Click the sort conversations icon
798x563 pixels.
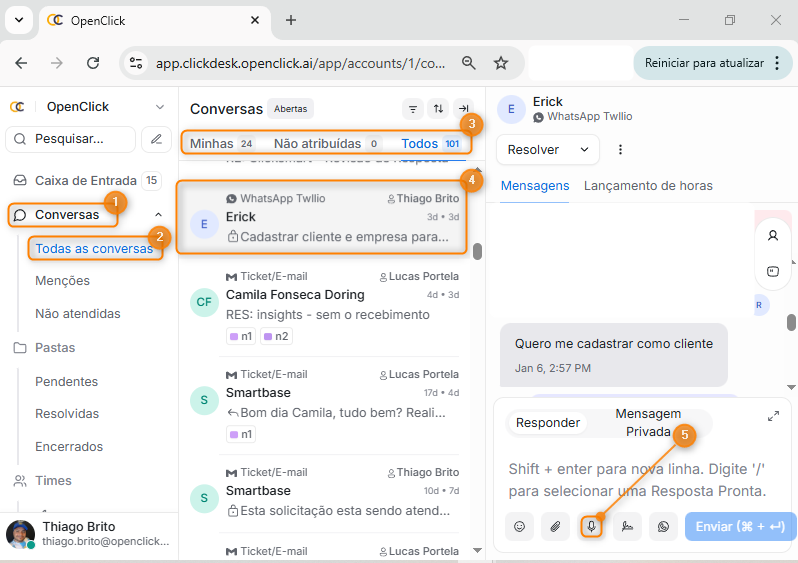point(438,109)
